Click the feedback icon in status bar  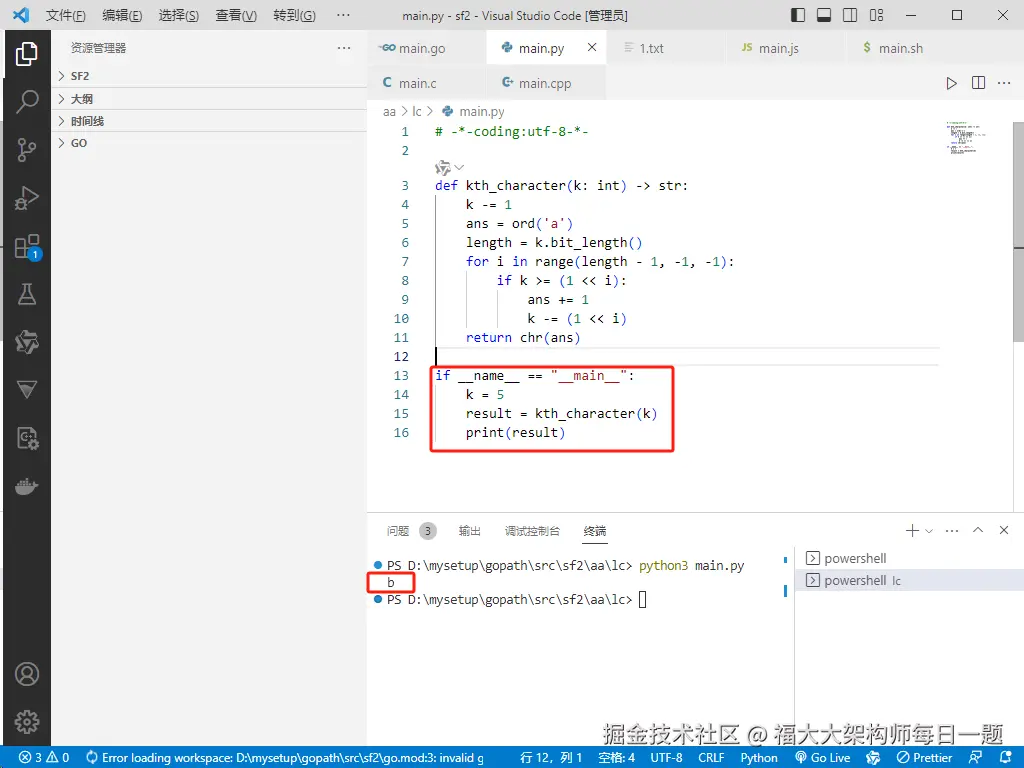975,758
